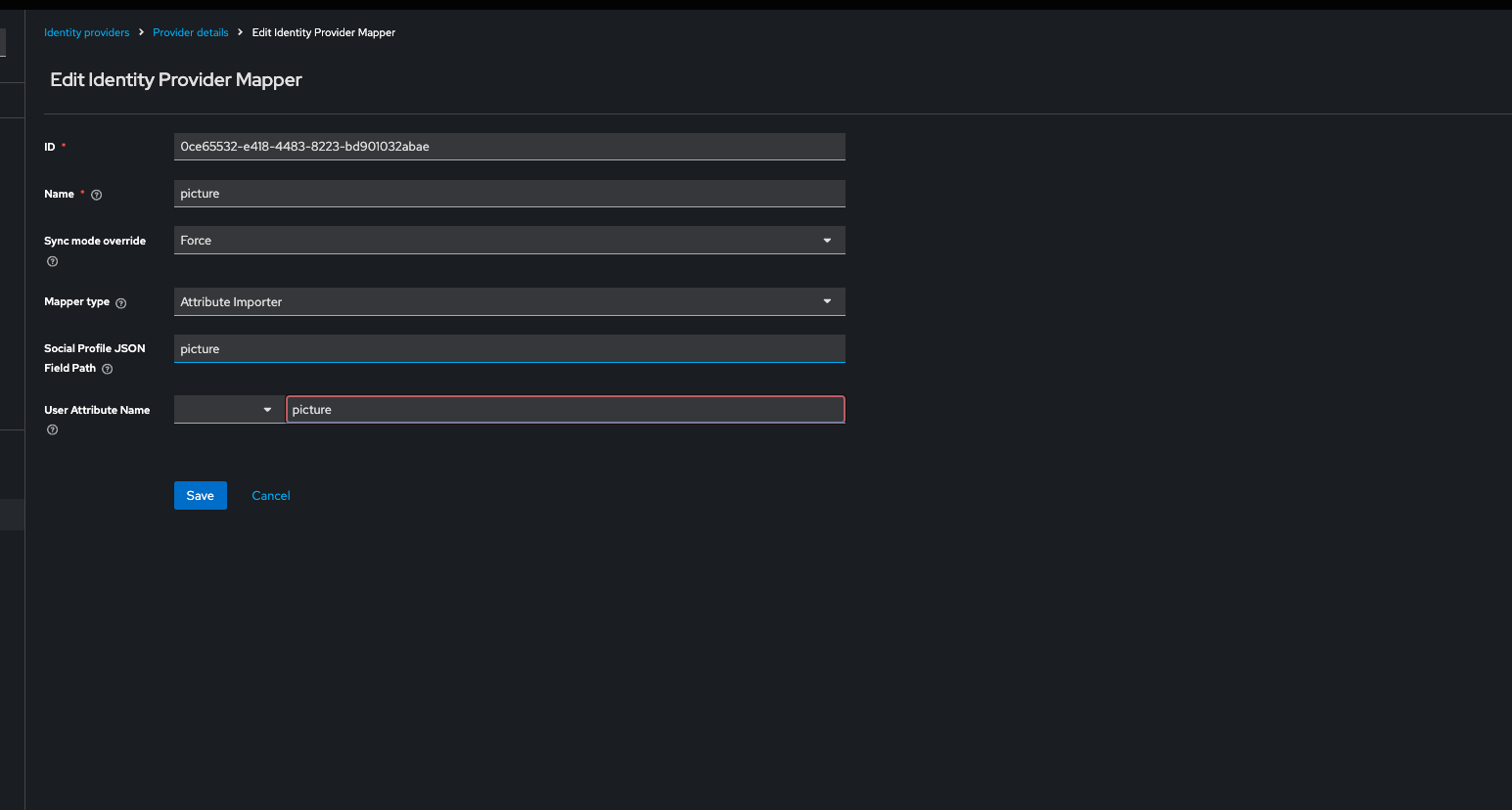Show help for Sync mode override
This screenshot has width=1512, height=810.
coord(53,261)
